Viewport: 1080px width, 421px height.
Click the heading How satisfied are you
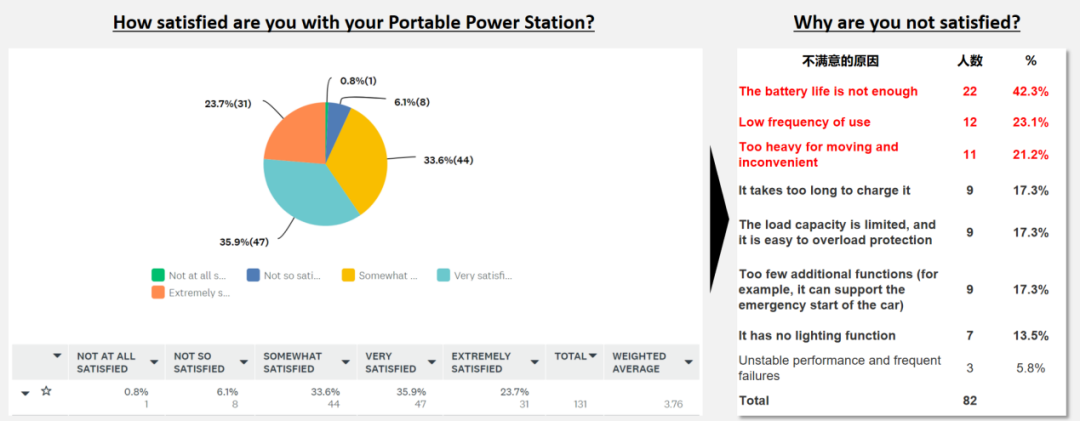(x=354, y=22)
